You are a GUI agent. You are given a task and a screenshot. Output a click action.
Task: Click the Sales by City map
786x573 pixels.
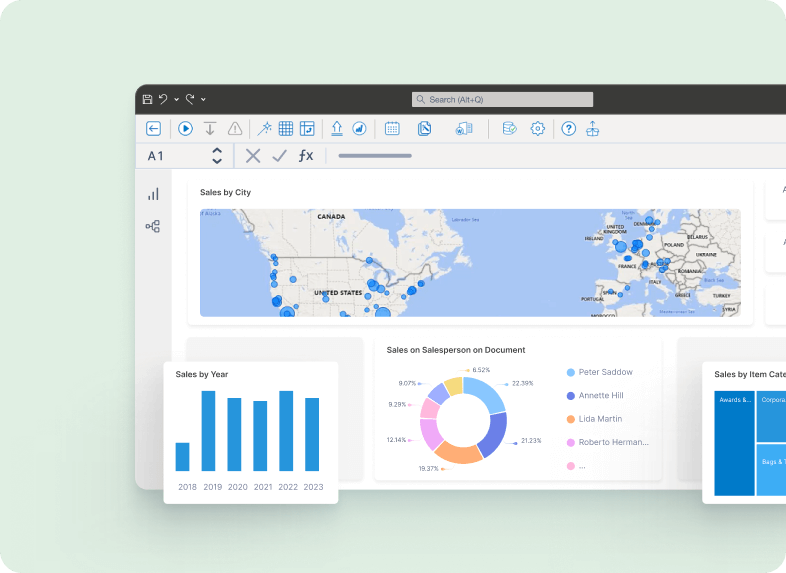tap(470, 263)
